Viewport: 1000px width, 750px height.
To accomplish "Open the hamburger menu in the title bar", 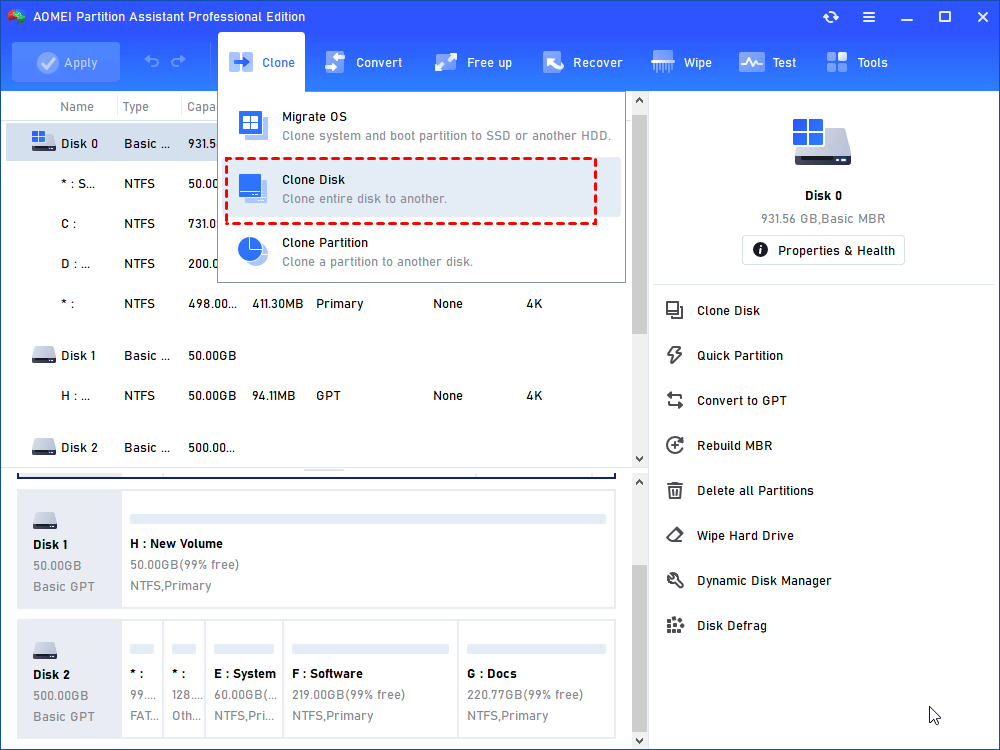I will pos(868,16).
